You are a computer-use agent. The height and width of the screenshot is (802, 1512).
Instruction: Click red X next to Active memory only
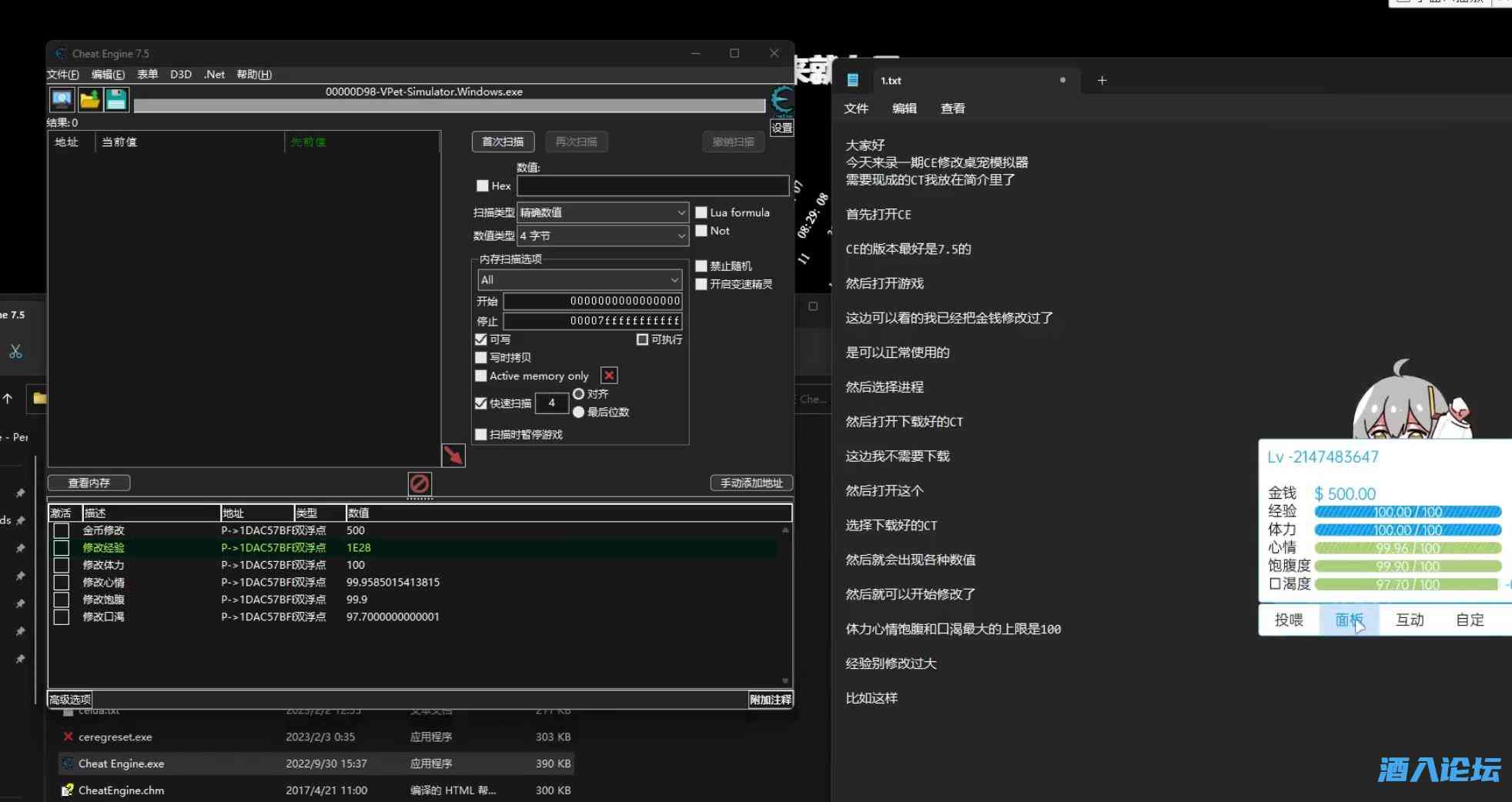[x=609, y=376]
